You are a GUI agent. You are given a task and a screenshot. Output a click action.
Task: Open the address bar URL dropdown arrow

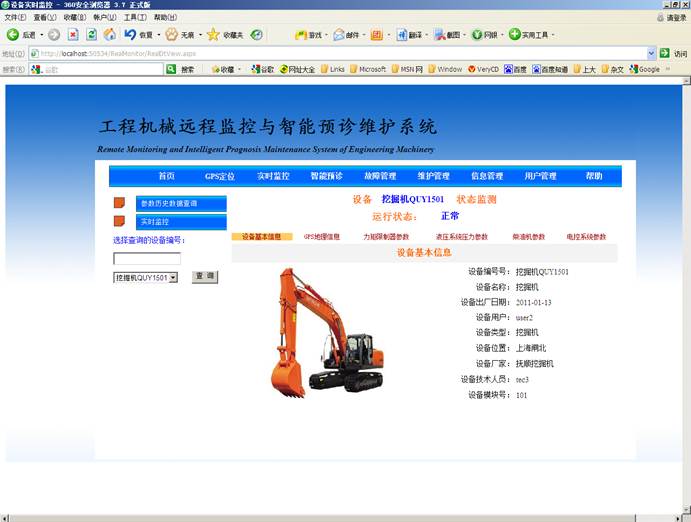[x=651, y=53]
